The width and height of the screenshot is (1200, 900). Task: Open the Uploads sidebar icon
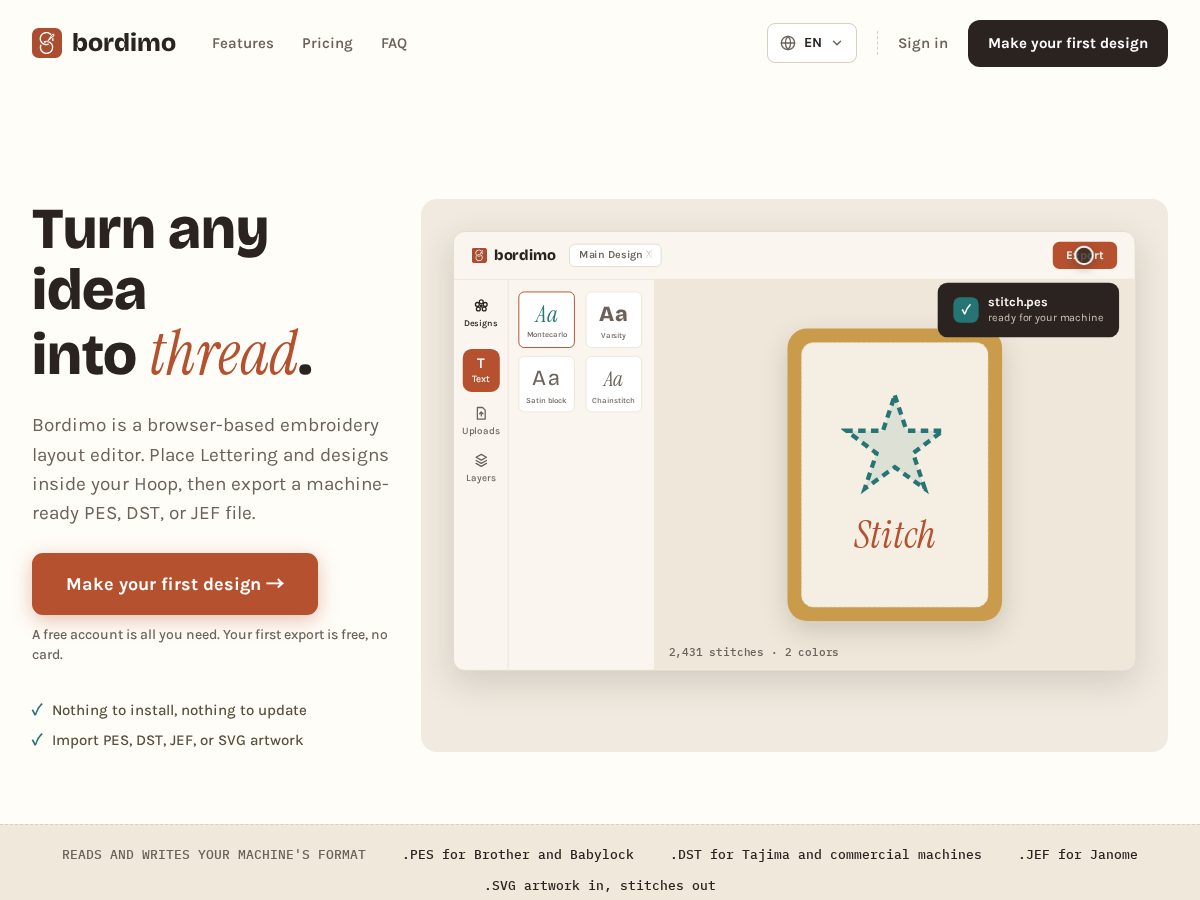tap(481, 421)
